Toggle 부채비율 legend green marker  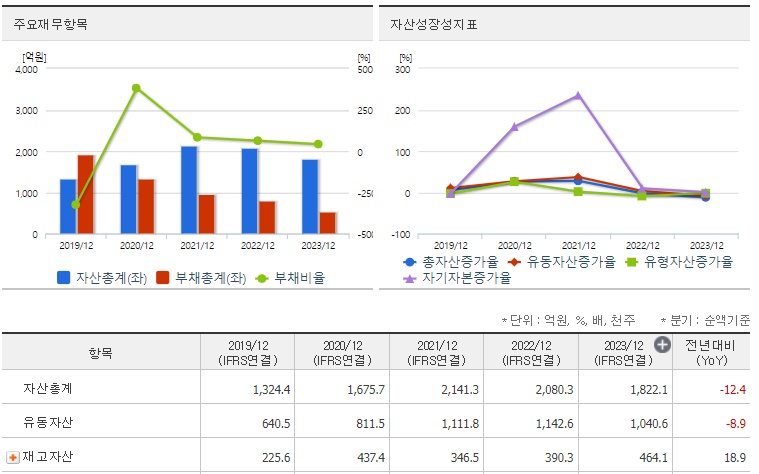click(x=262, y=278)
